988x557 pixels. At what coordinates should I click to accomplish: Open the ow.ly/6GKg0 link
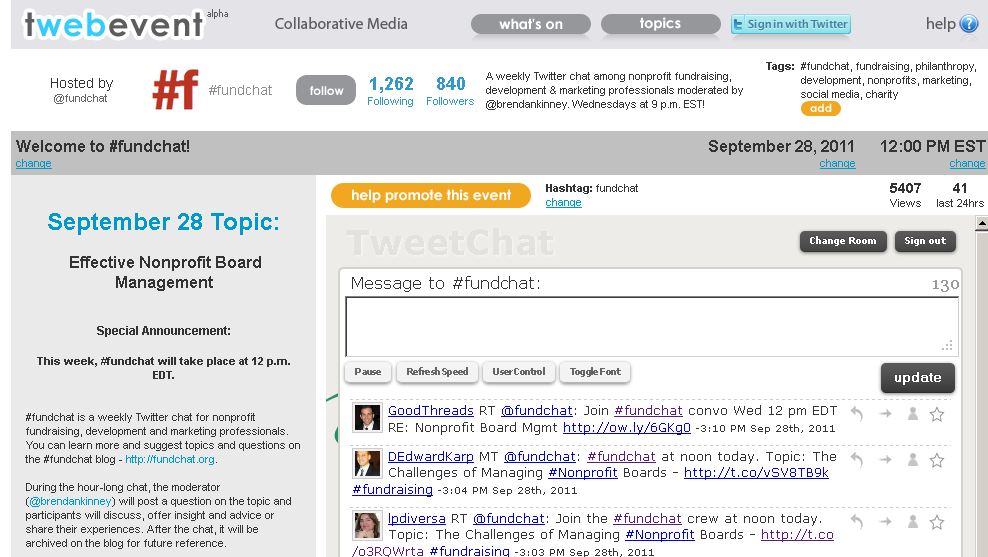[626, 428]
